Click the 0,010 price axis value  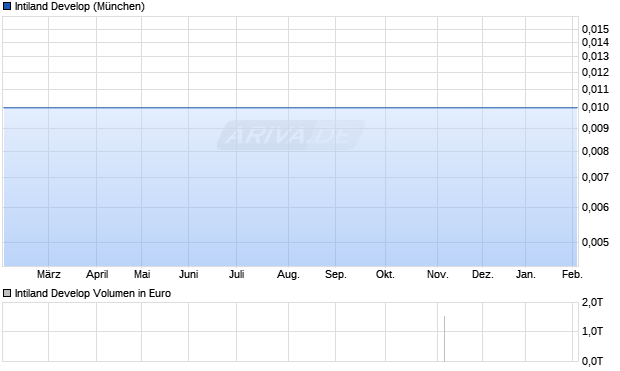[x=595, y=107]
